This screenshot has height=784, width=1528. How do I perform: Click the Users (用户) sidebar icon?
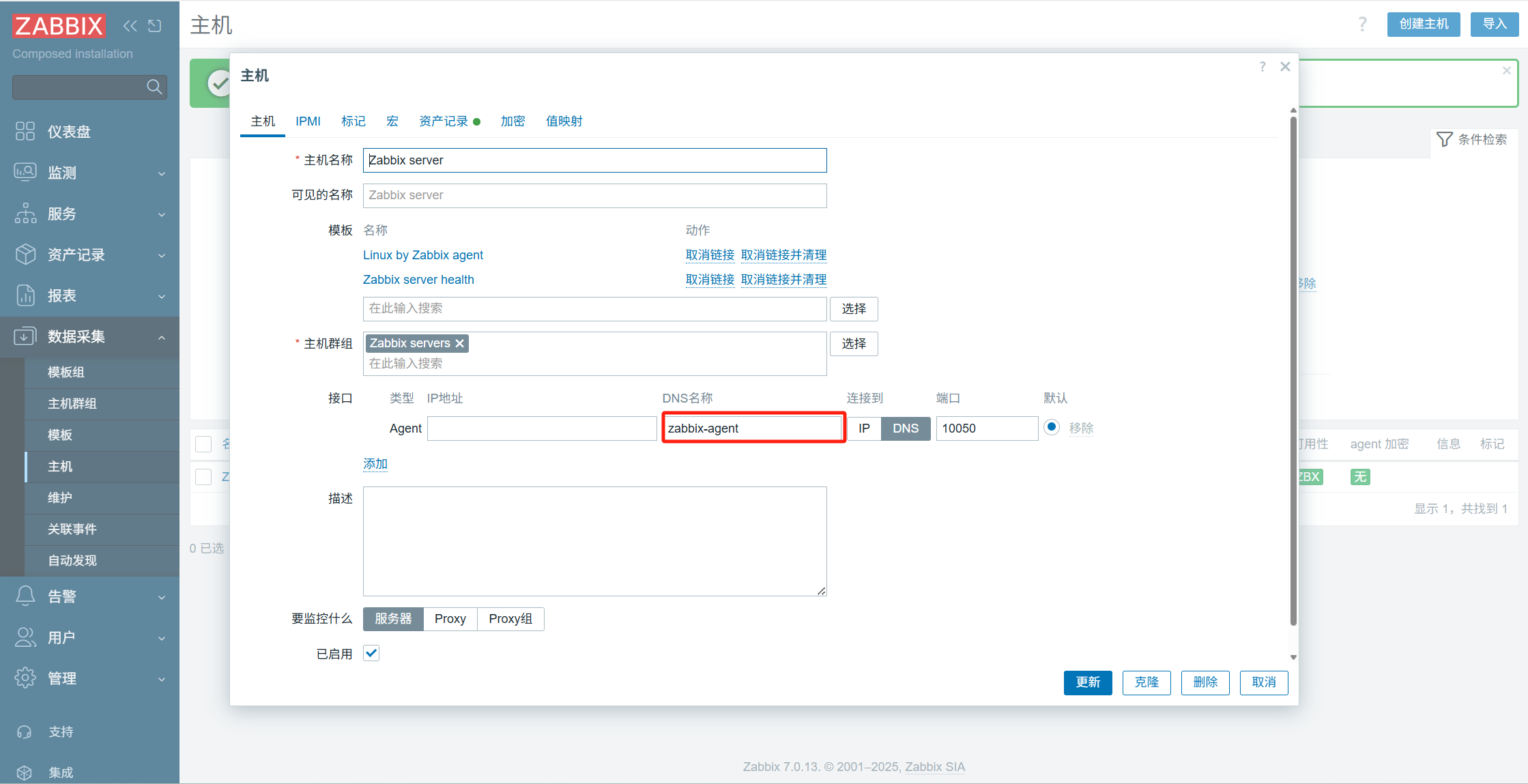(25, 637)
